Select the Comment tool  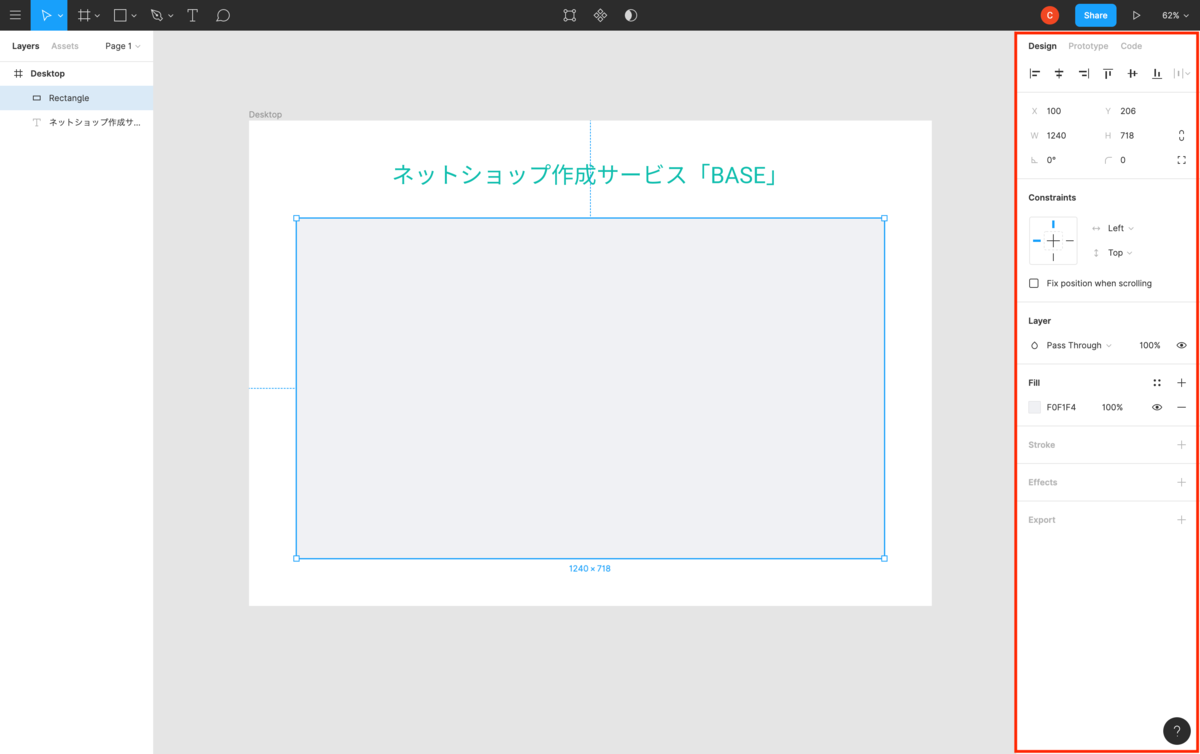click(x=223, y=15)
